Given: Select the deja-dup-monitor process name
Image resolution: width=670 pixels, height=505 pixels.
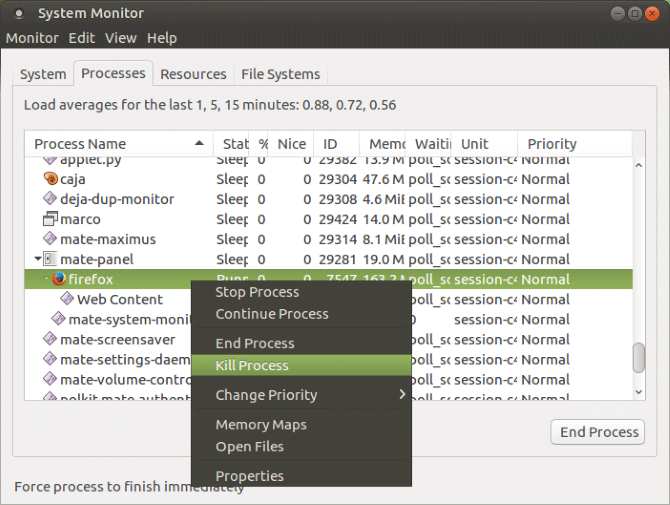Looking at the screenshot, I should pyautogui.click(x=117, y=199).
